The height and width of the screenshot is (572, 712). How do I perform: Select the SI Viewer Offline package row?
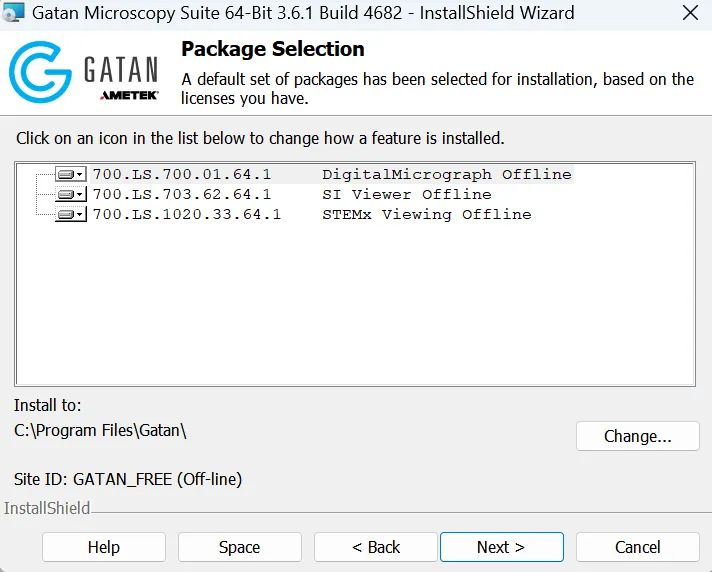click(x=292, y=194)
